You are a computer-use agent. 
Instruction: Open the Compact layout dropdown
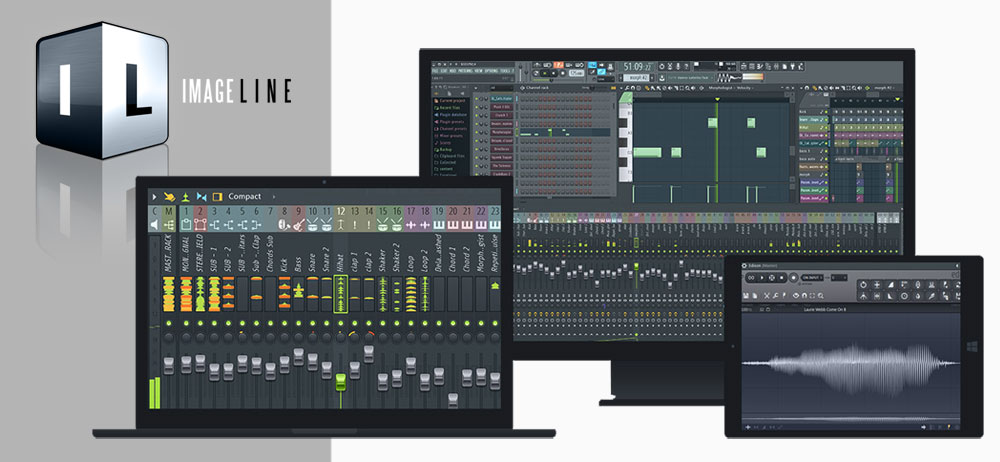pyautogui.click(x=245, y=197)
